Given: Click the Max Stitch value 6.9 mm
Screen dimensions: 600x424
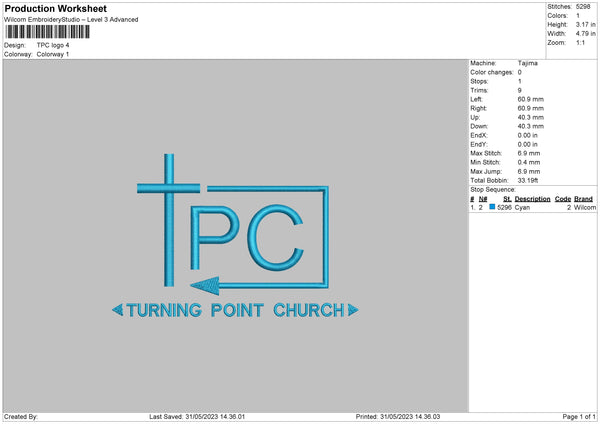Looking at the screenshot, I should pos(529,153).
